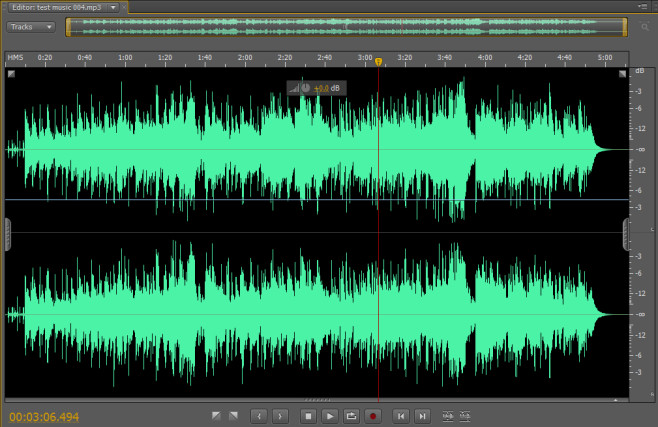The image size is (658, 427).
Task: Grab the overview navigator's left handle
Action: 68,27
